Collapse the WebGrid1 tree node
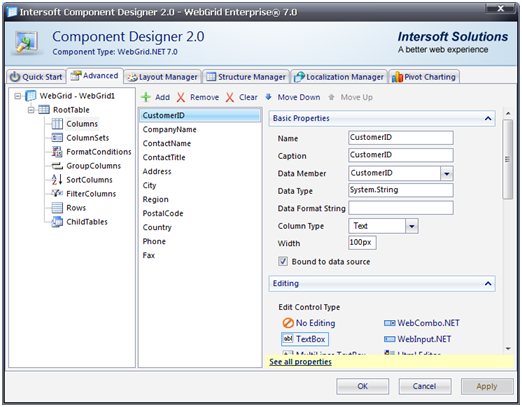This screenshot has width=522, height=407. coord(17,96)
